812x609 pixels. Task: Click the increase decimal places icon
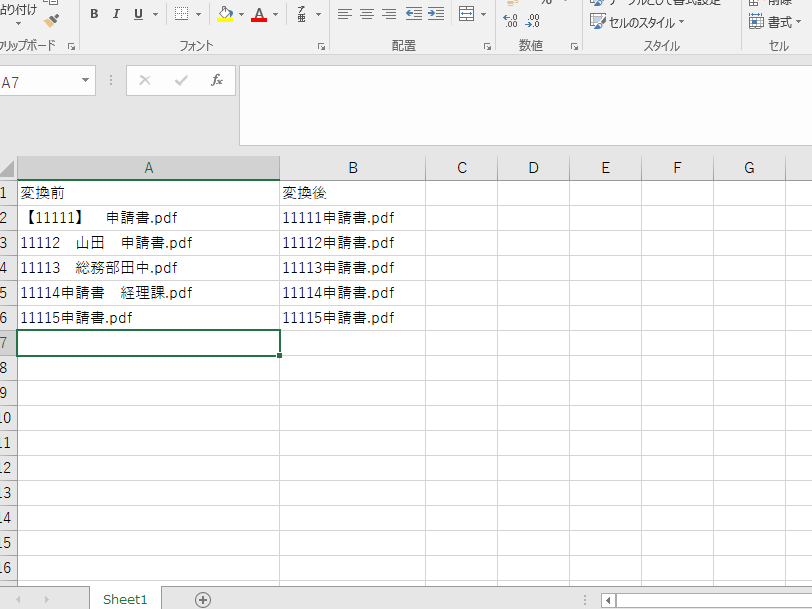509,19
